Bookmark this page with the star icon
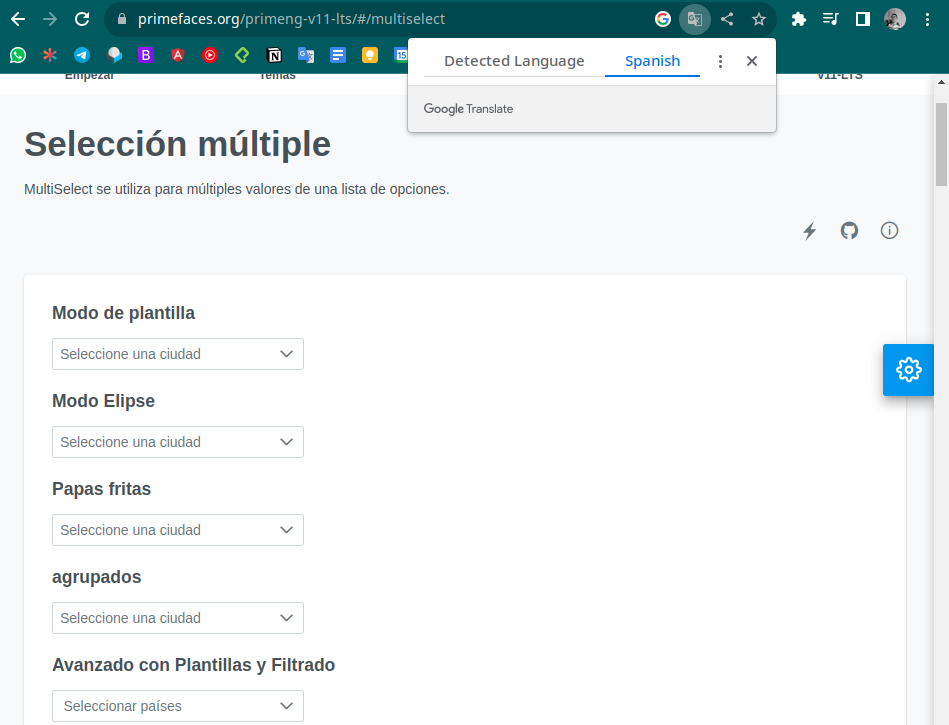 759,19
